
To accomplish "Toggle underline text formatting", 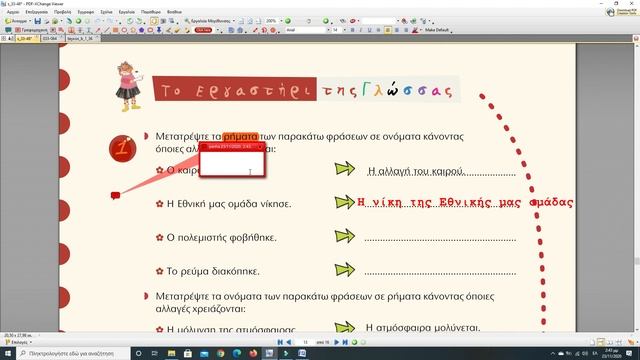I will pos(369,30).
